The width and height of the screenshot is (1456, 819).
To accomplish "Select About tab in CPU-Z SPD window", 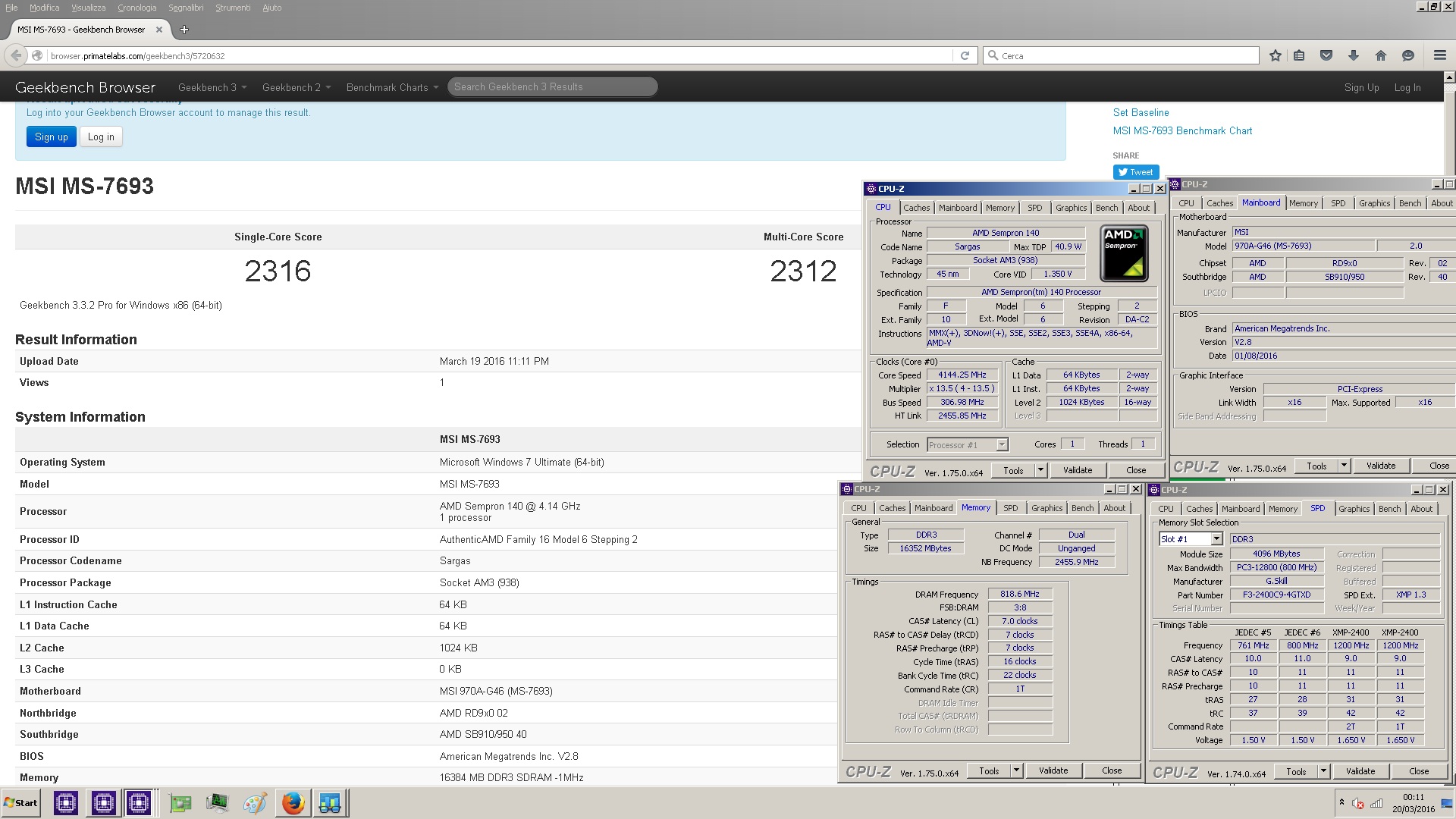I will (x=1421, y=509).
